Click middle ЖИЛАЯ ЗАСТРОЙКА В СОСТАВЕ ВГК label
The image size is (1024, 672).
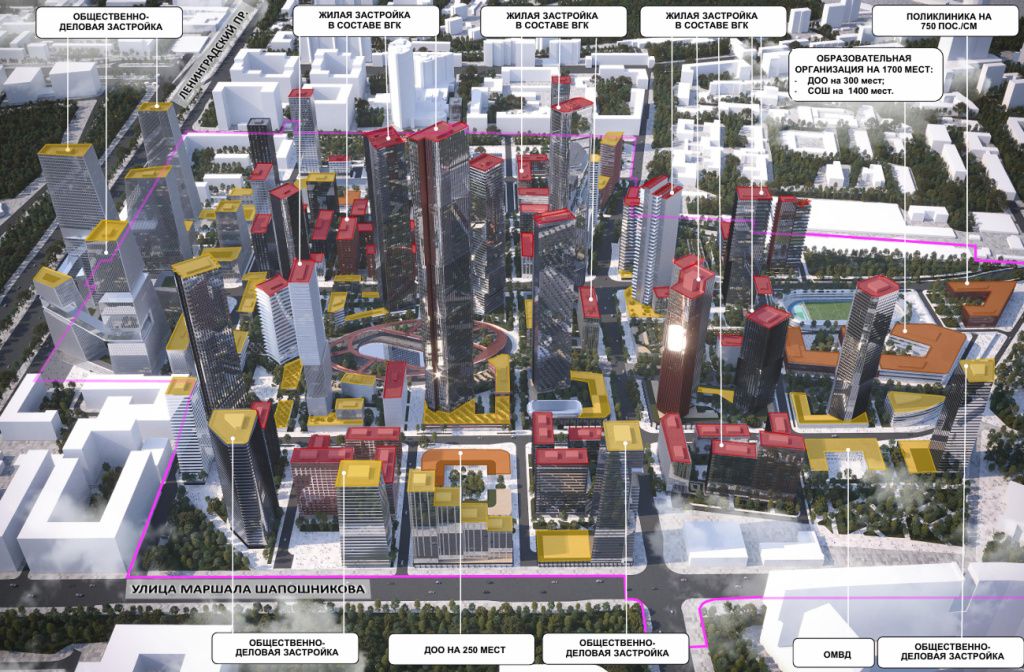[538, 23]
